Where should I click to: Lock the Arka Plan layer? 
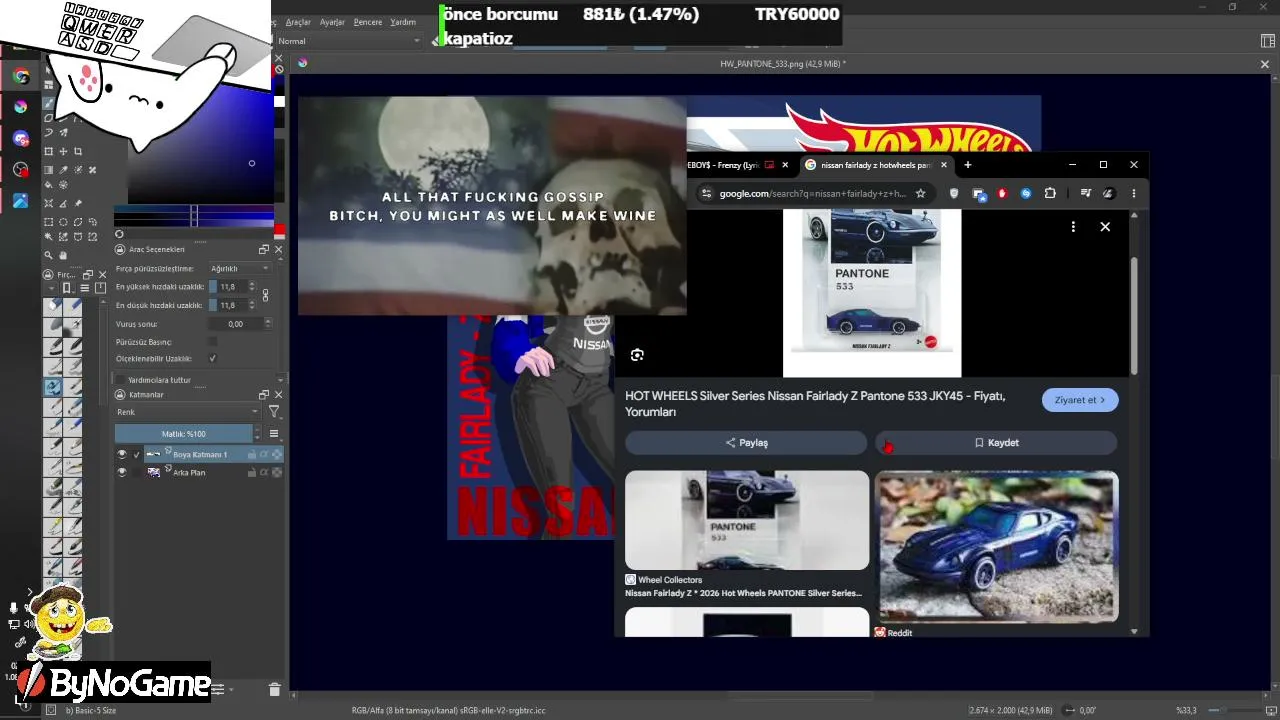coord(252,472)
